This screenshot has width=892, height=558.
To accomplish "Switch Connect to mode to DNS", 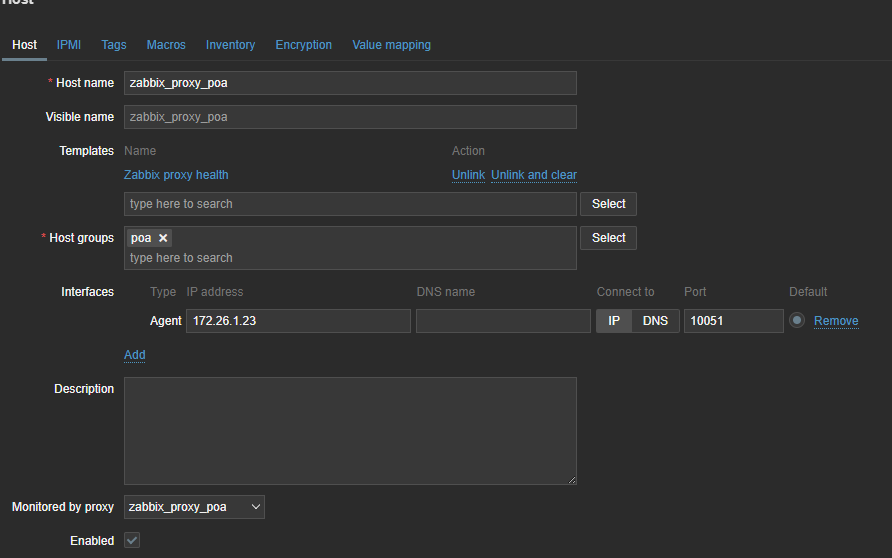I will tap(655, 321).
